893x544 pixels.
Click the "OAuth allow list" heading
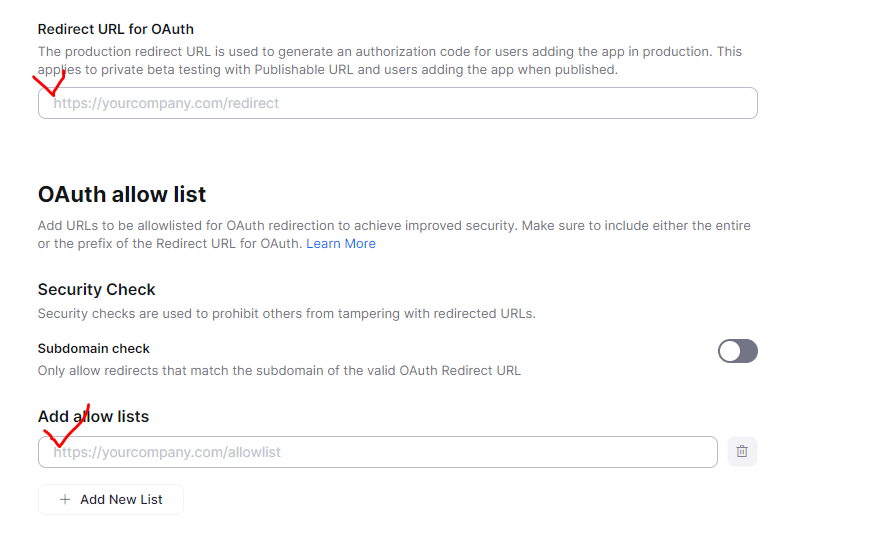click(122, 194)
